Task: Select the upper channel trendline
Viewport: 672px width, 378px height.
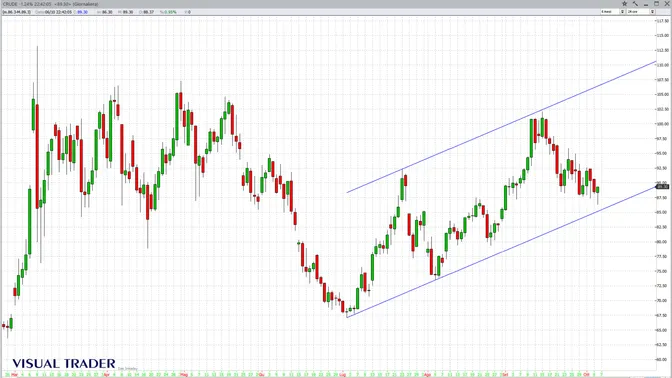Action: tap(501, 127)
